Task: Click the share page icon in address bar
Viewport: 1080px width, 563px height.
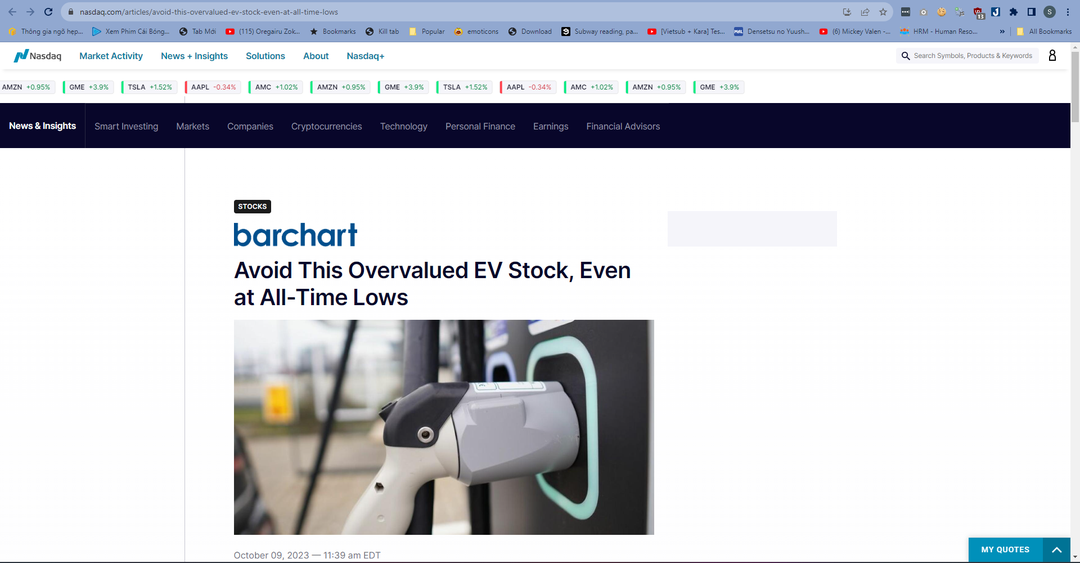Action: point(865,12)
